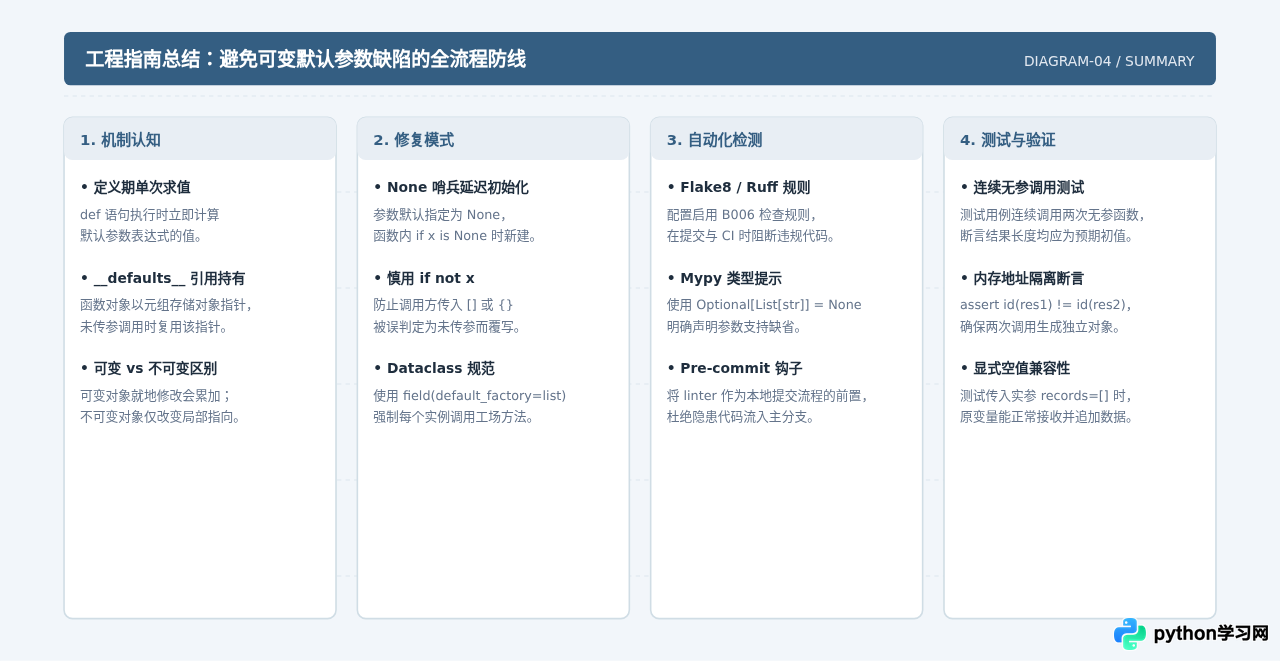Click the line 默认参数表达式的值。
Screen dimensions: 1280x662
(x=142, y=236)
